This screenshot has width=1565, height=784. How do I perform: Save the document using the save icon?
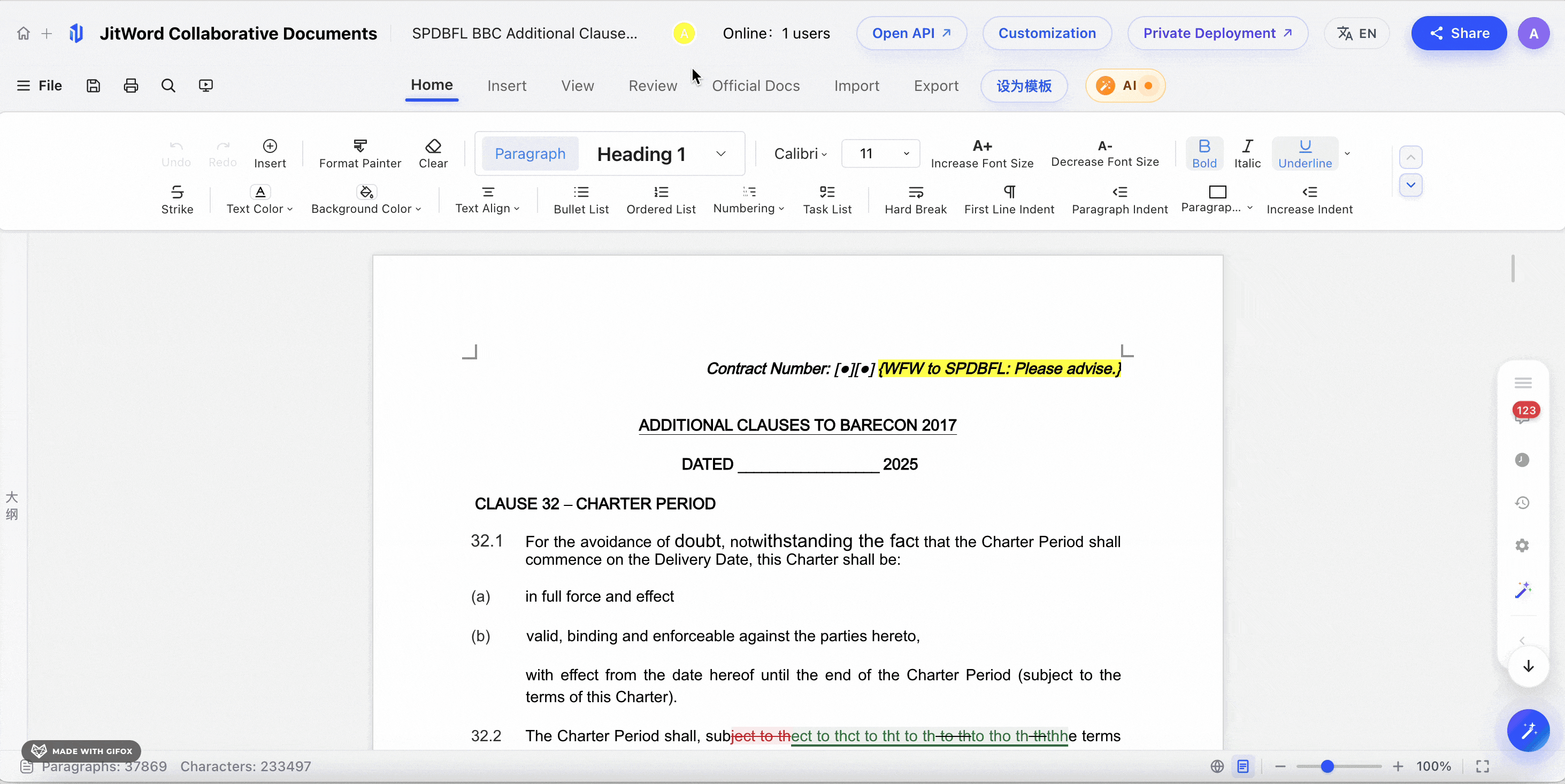click(x=93, y=86)
